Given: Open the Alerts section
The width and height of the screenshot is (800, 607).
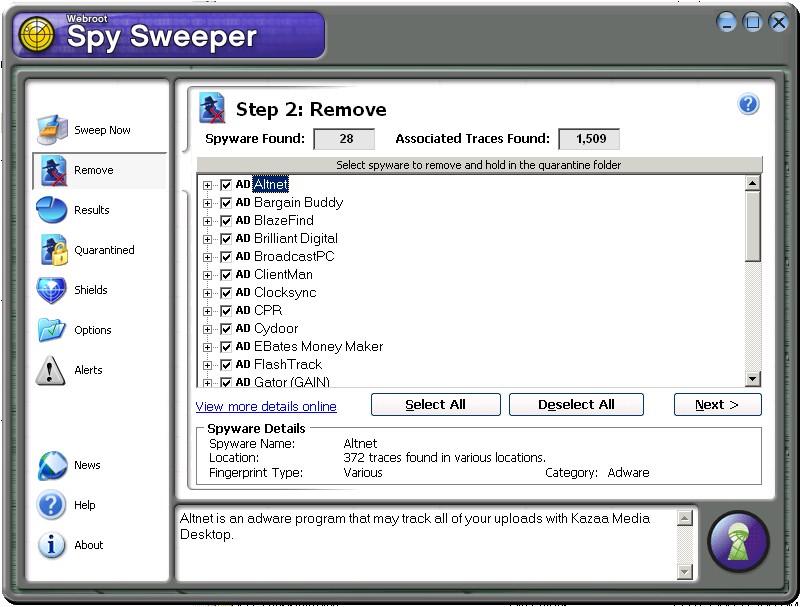Looking at the screenshot, I should [88, 370].
